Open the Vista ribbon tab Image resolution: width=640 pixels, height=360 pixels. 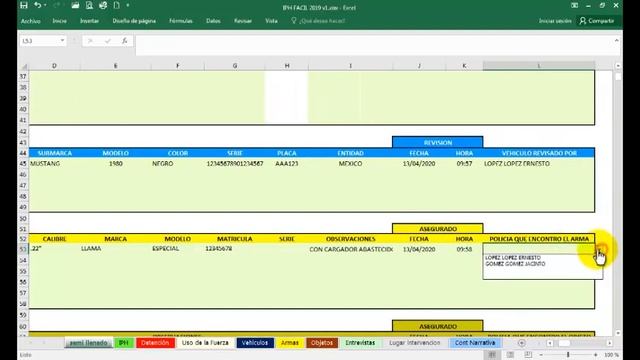(271, 21)
